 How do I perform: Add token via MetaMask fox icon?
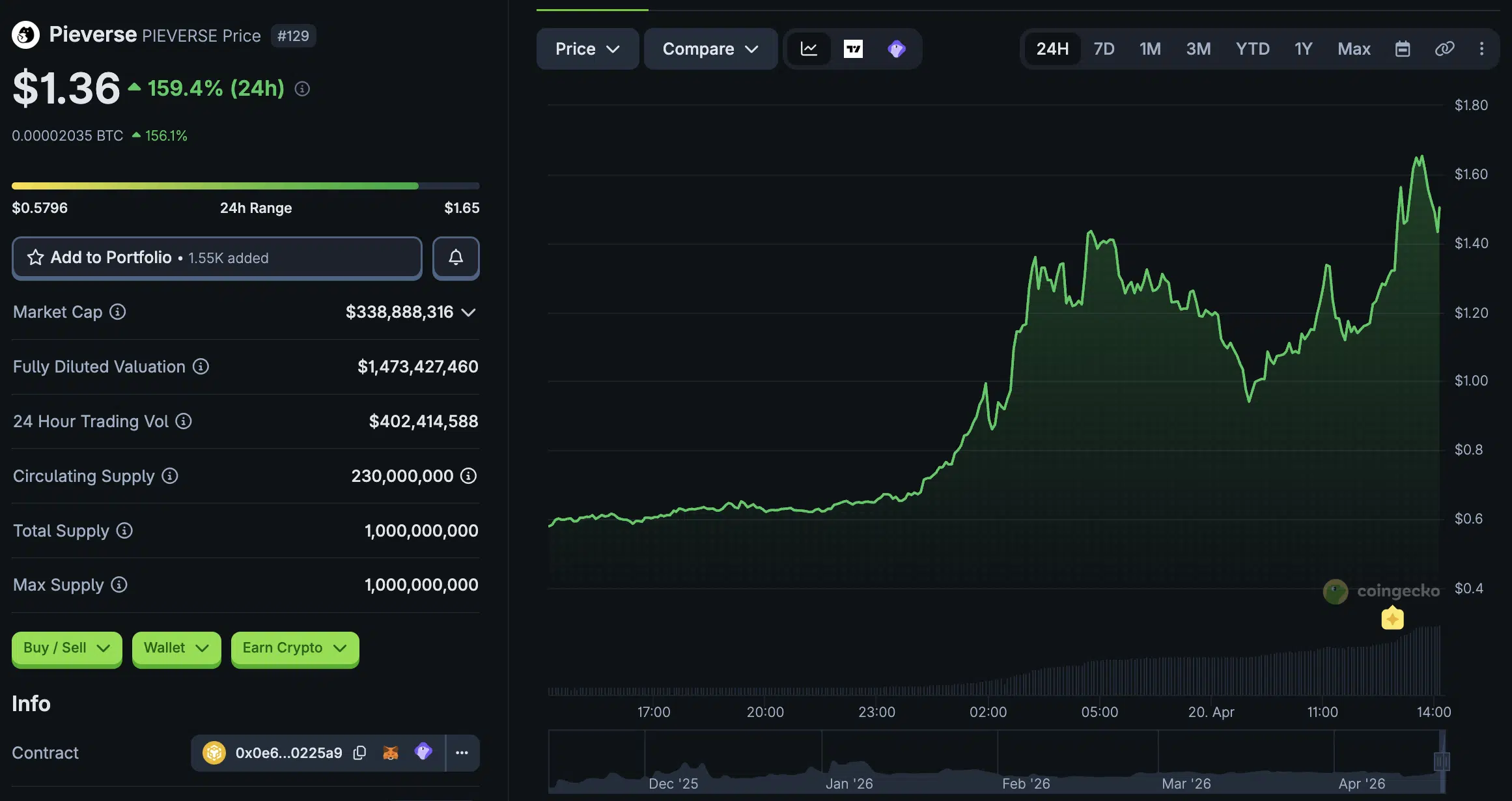pos(391,753)
